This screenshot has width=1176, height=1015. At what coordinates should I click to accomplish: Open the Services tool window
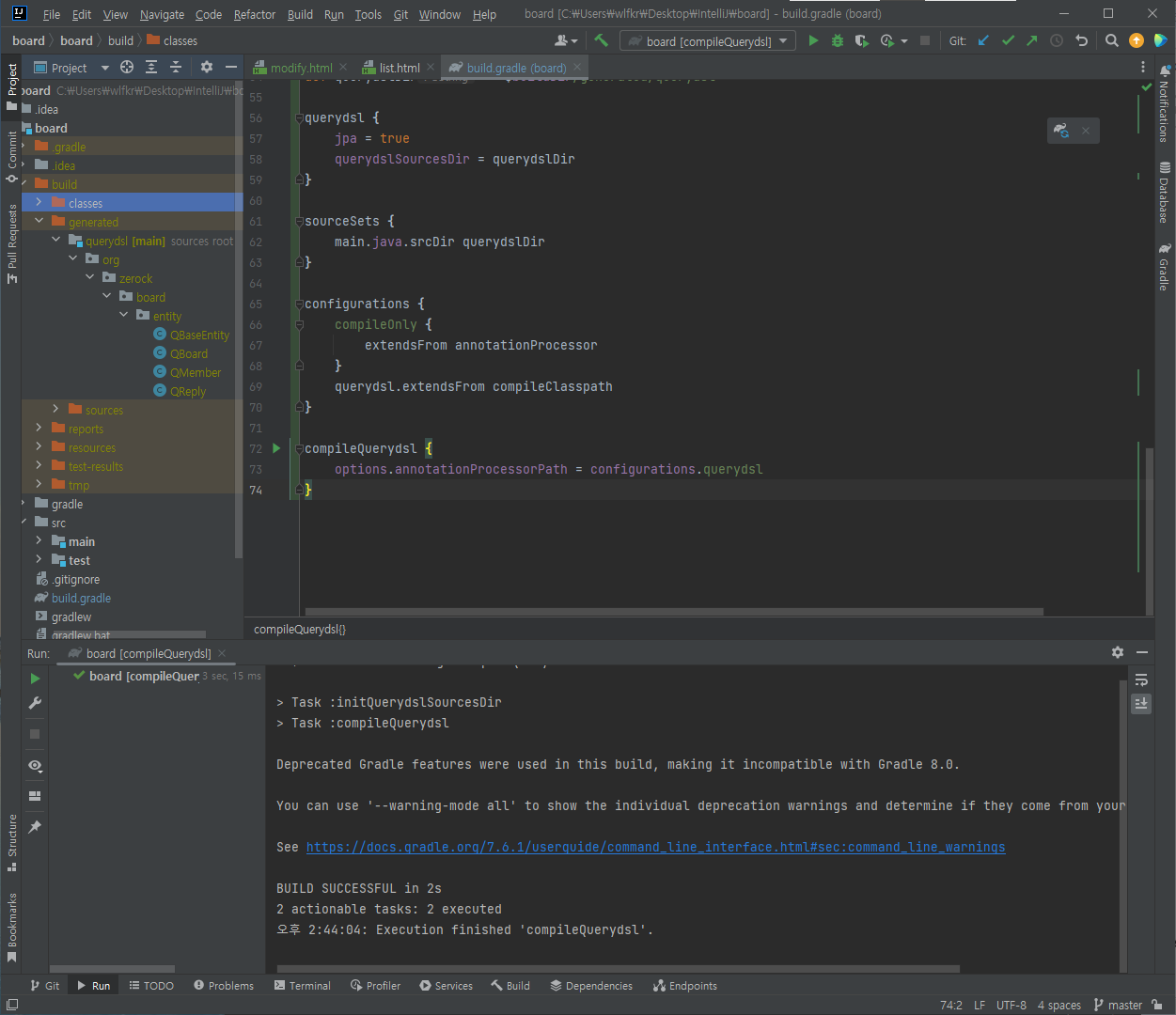[446, 986]
